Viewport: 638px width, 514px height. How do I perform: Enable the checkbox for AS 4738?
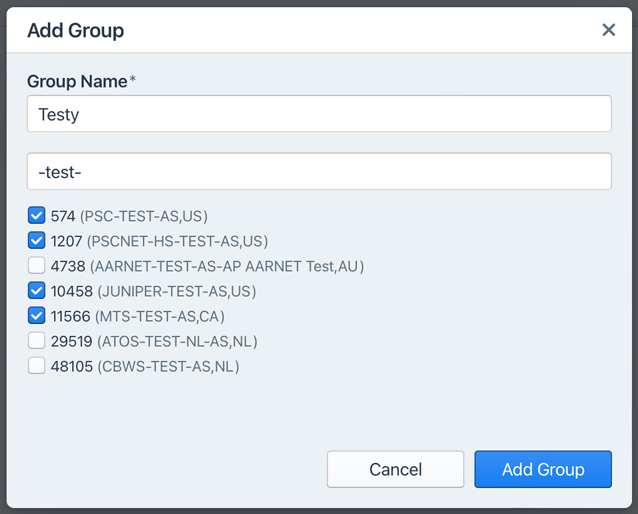pos(37,266)
